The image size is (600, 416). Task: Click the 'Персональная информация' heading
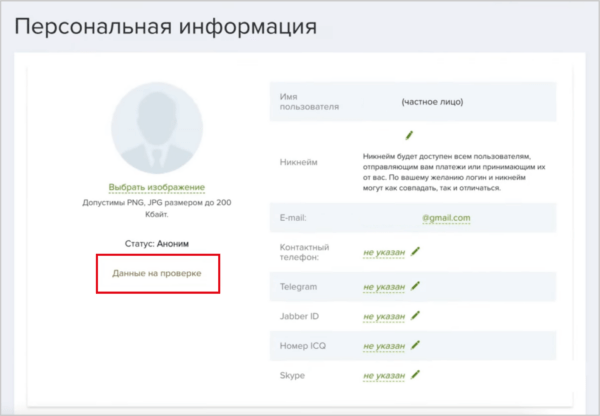pyautogui.click(x=166, y=27)
